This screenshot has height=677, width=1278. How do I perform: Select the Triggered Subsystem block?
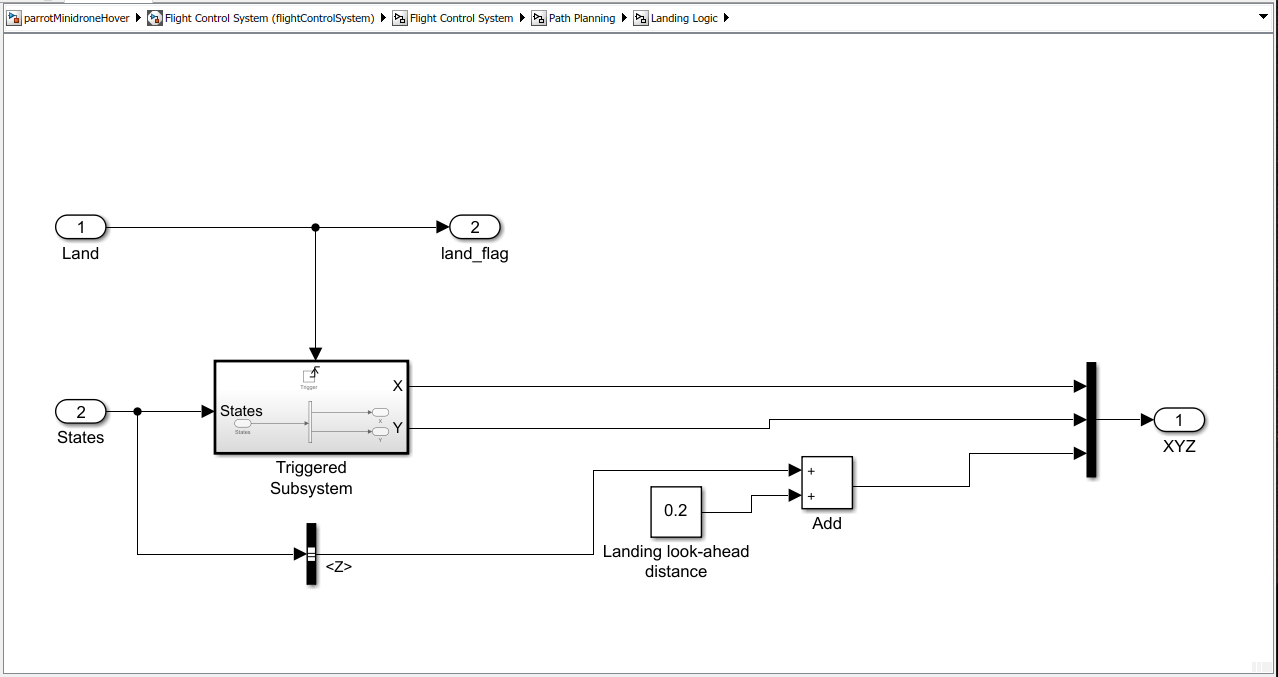[x=311, y=408]
